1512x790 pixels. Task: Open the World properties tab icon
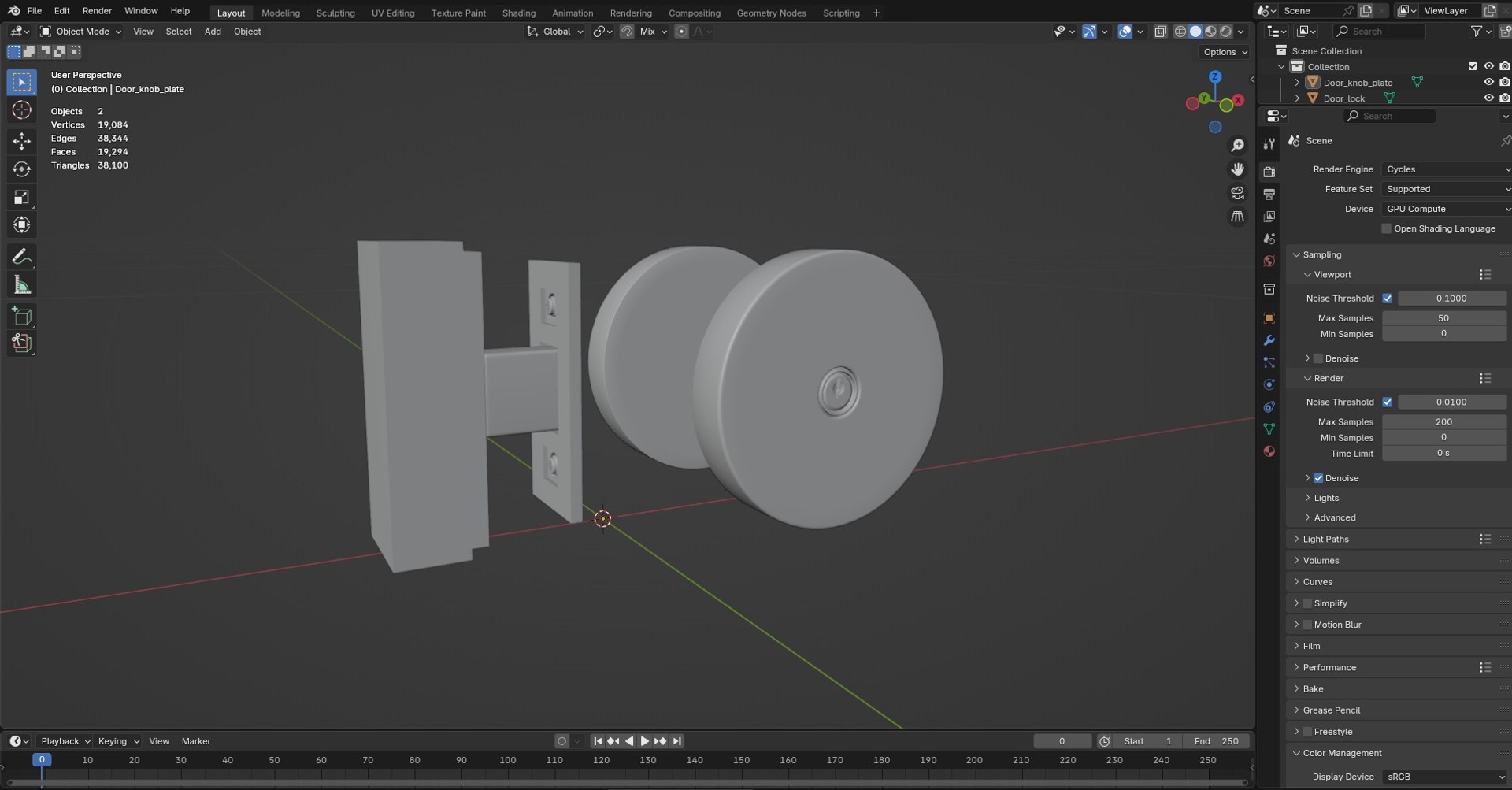tap(1269, 261)
